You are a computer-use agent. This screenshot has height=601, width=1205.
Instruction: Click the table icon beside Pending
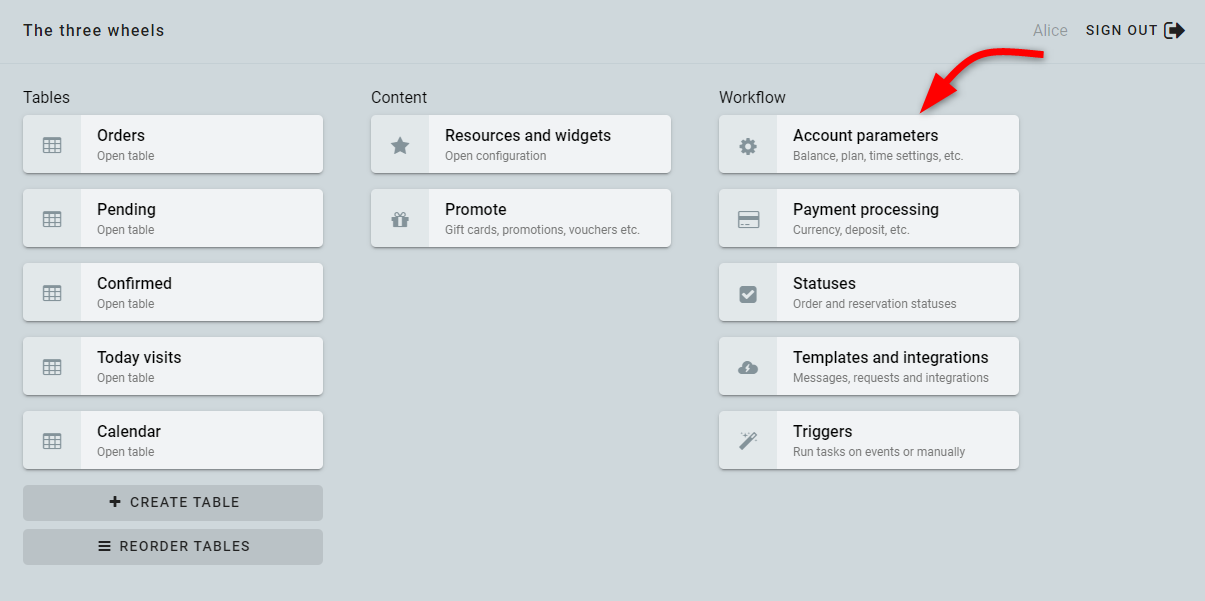(x=52, y=219)
